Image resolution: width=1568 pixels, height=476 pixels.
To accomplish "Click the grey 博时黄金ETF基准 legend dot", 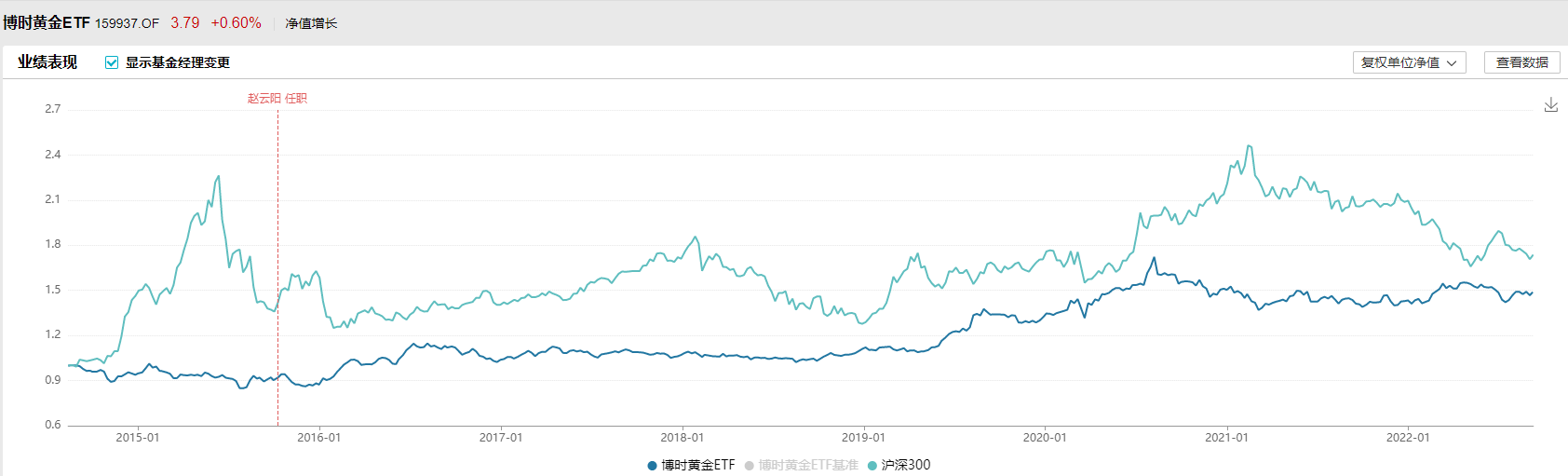I will pos(749,466).
